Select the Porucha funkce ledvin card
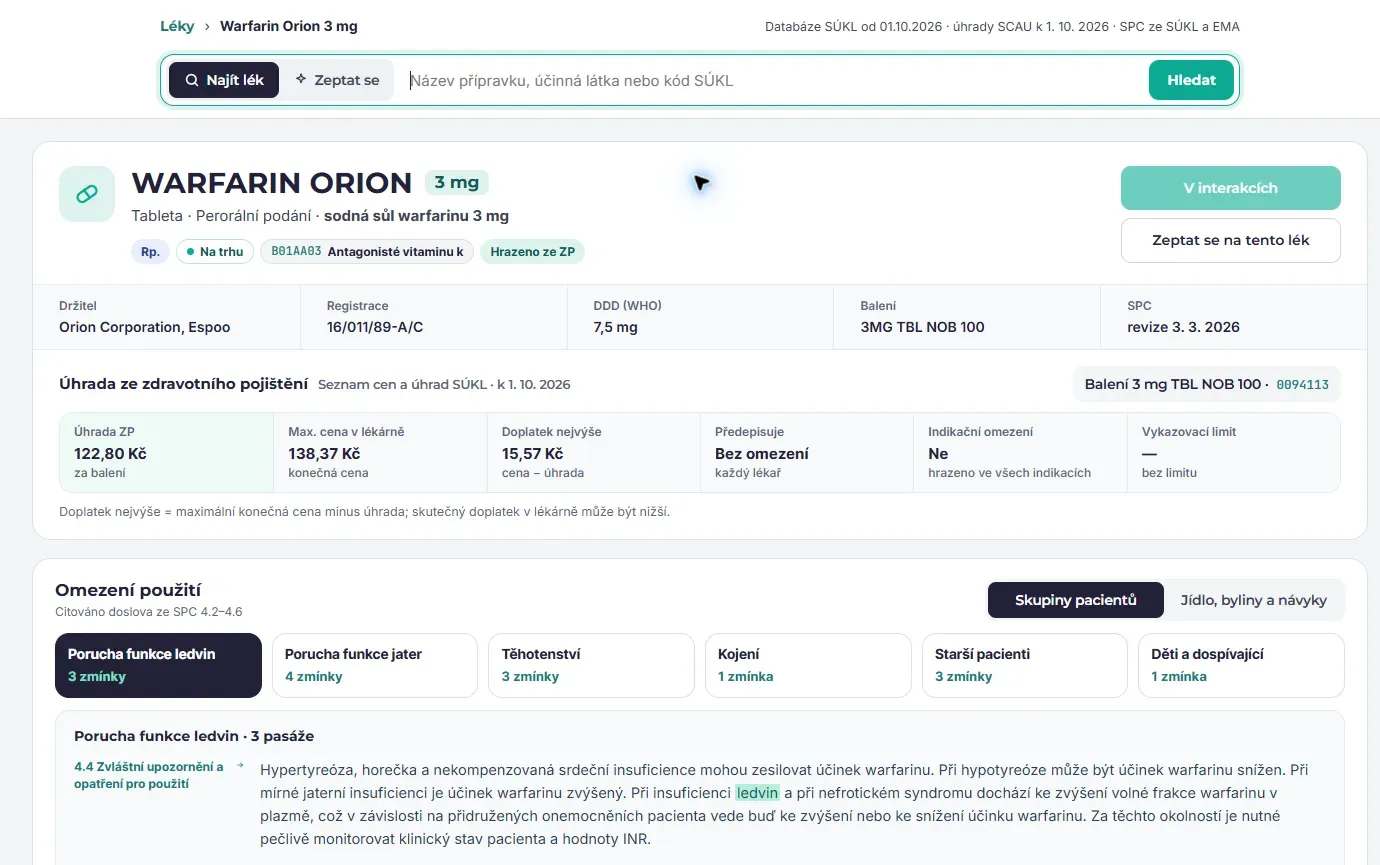1380x865 pixels. pos(158,665)
